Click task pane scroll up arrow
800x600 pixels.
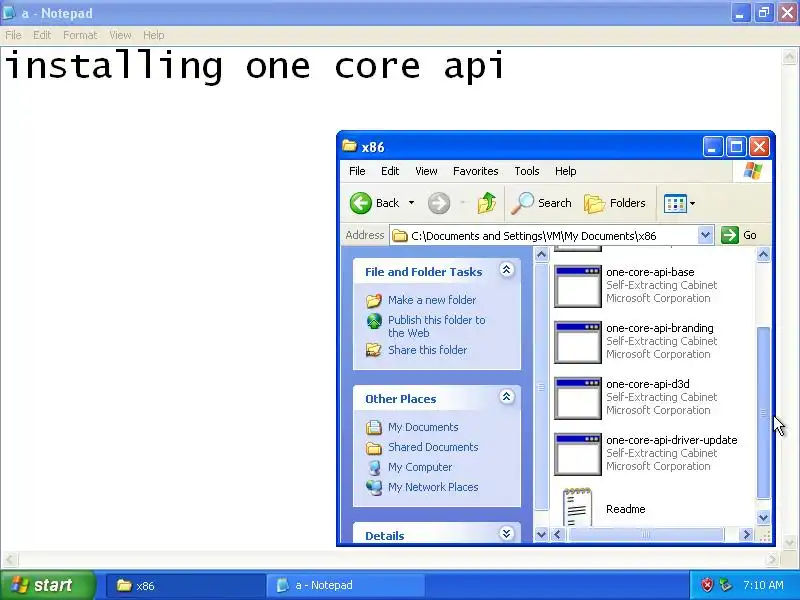tap(541, 255)
